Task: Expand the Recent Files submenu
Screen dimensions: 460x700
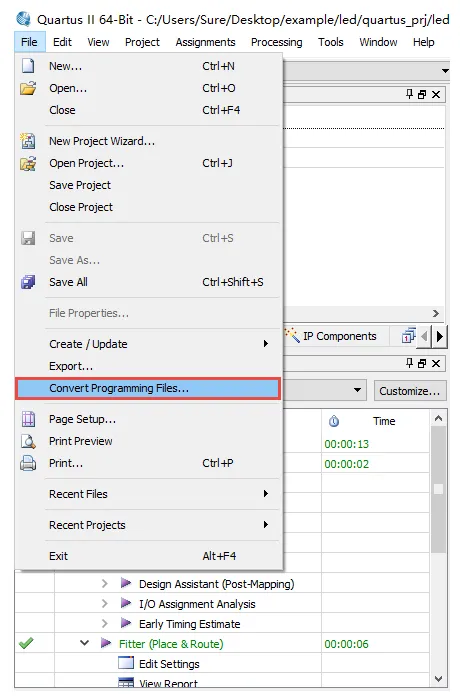Action: (x=266, y=494)
